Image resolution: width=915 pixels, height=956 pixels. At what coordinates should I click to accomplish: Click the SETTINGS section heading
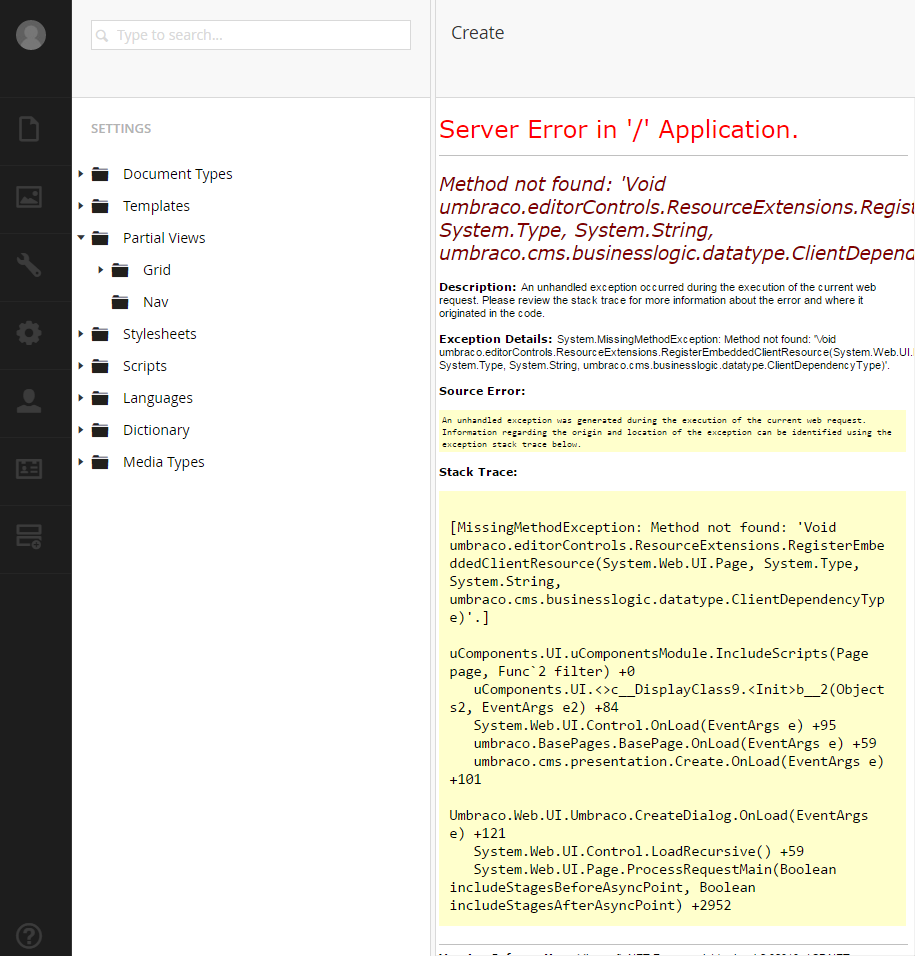point(121,129)
